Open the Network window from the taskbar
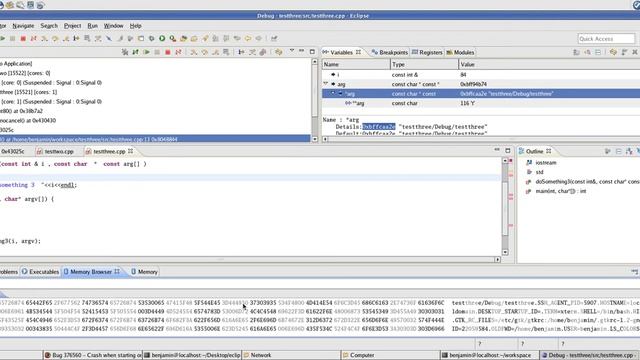The width and height of the screenshot is (640, 360). click(291, 355)
